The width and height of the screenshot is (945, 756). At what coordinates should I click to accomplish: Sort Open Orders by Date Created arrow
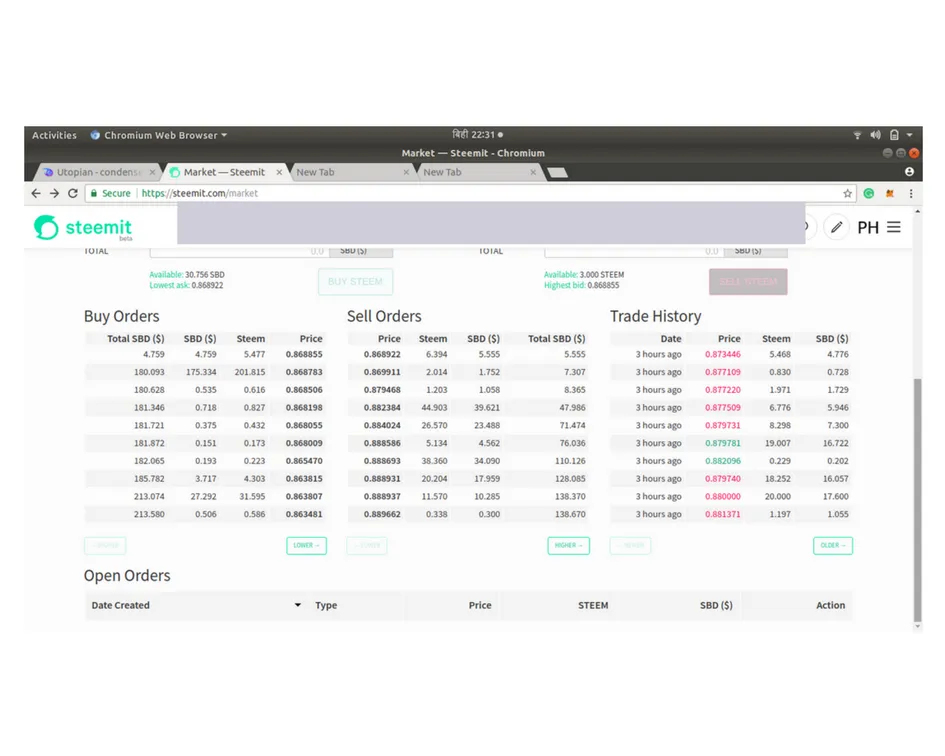297,605
